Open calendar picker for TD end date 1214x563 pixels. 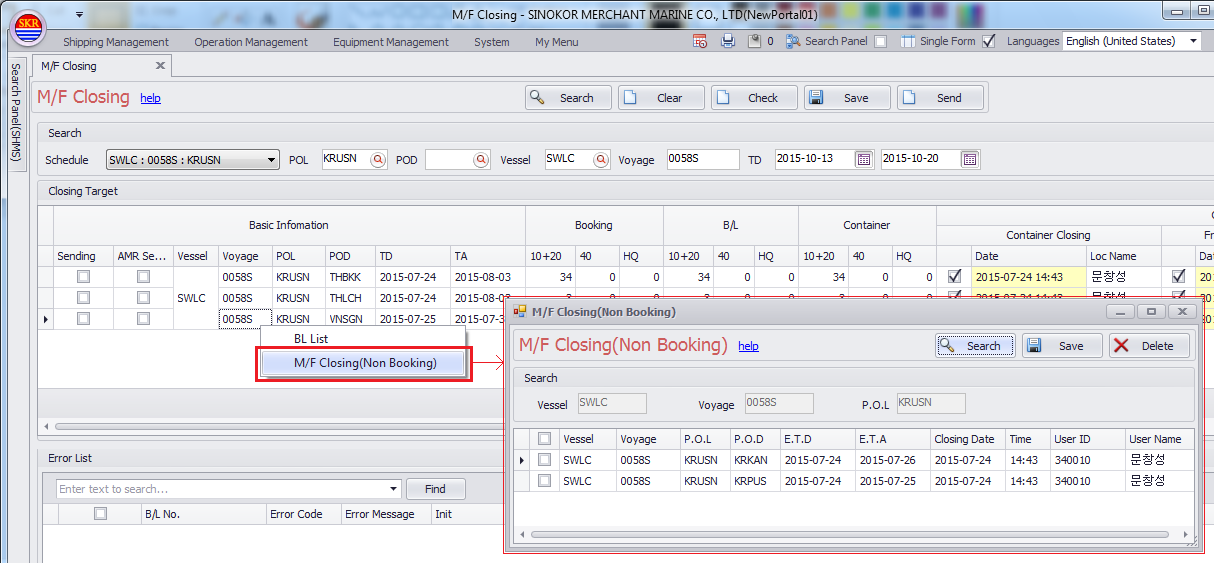click(x=969, y=159)
